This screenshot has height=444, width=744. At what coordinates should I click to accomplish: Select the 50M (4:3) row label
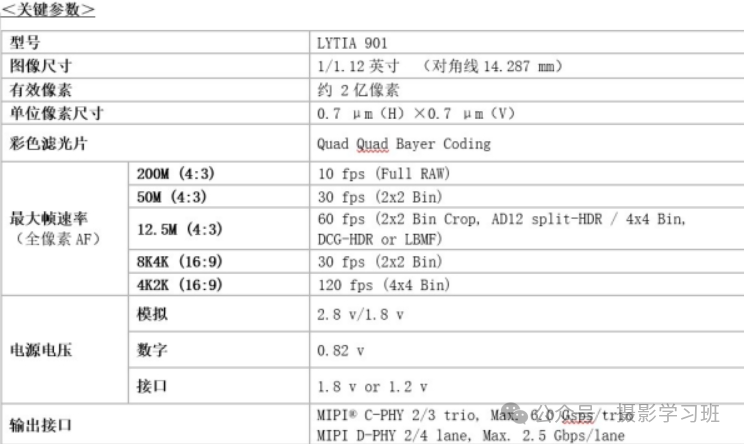[219, 196]
